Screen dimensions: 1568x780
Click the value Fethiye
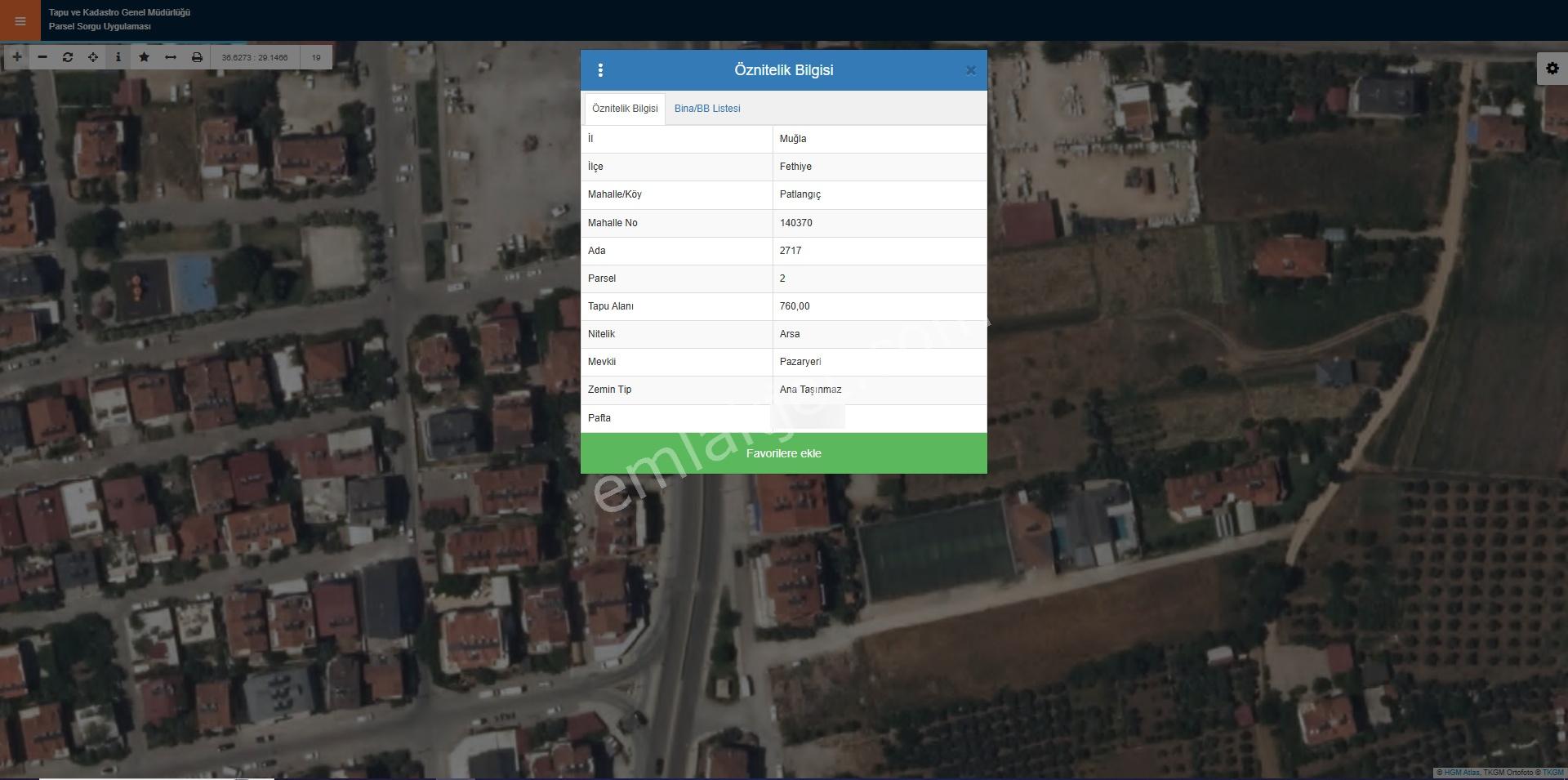(795, 167)
